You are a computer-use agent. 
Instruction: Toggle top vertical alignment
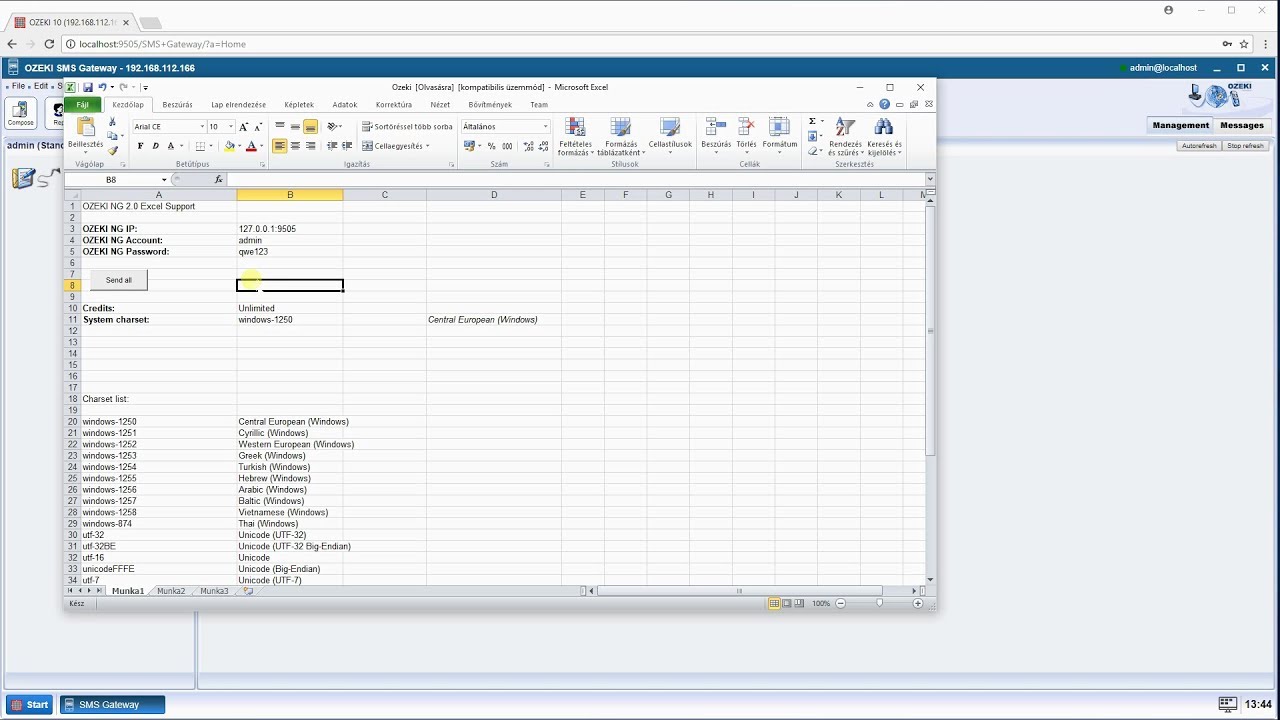click(x=280, y=127)
